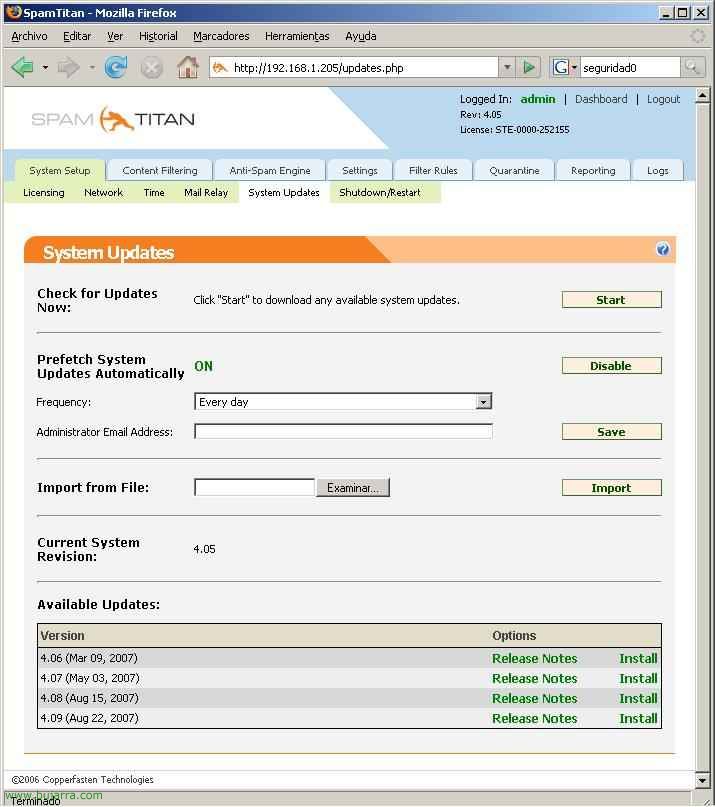Open the Logs tab
Image resolution: width=715 pixels, height=807 pixels.
[x=657, y=170]
